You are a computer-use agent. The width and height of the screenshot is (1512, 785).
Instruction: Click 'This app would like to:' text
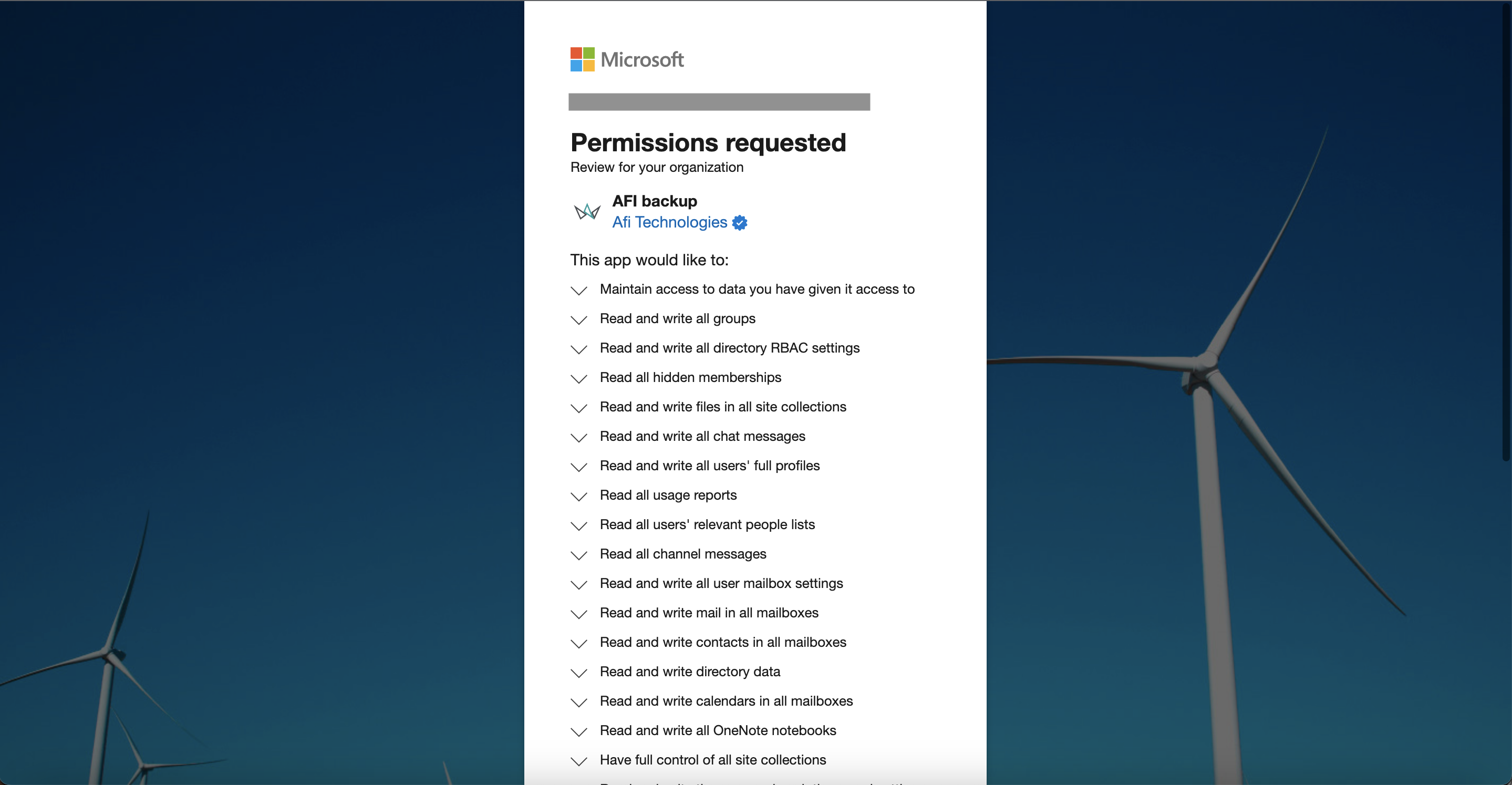point(649,260)
